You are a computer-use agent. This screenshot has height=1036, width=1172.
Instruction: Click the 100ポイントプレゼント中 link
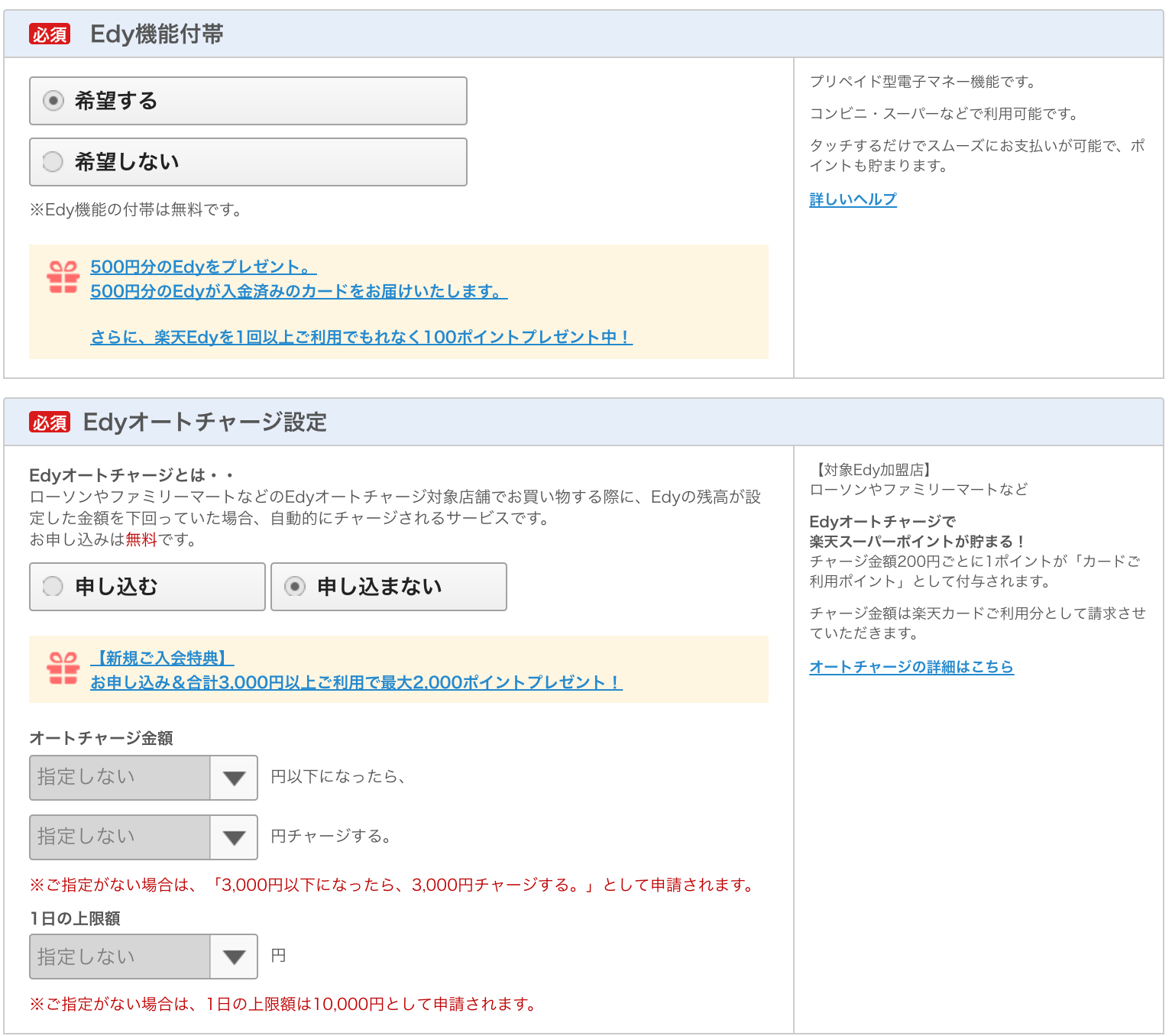pyautogui.click(x=361, y=337)
